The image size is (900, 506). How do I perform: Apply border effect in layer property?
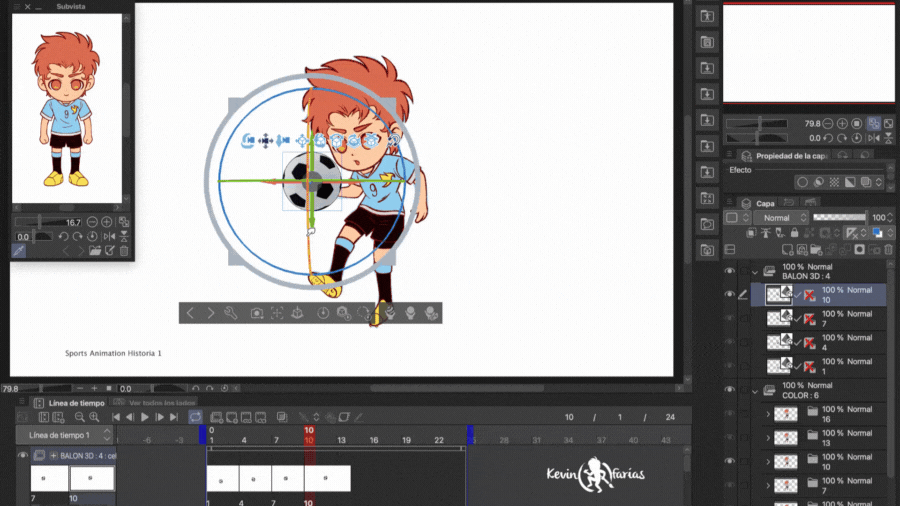pyautogui.click(x=802, y=182)
